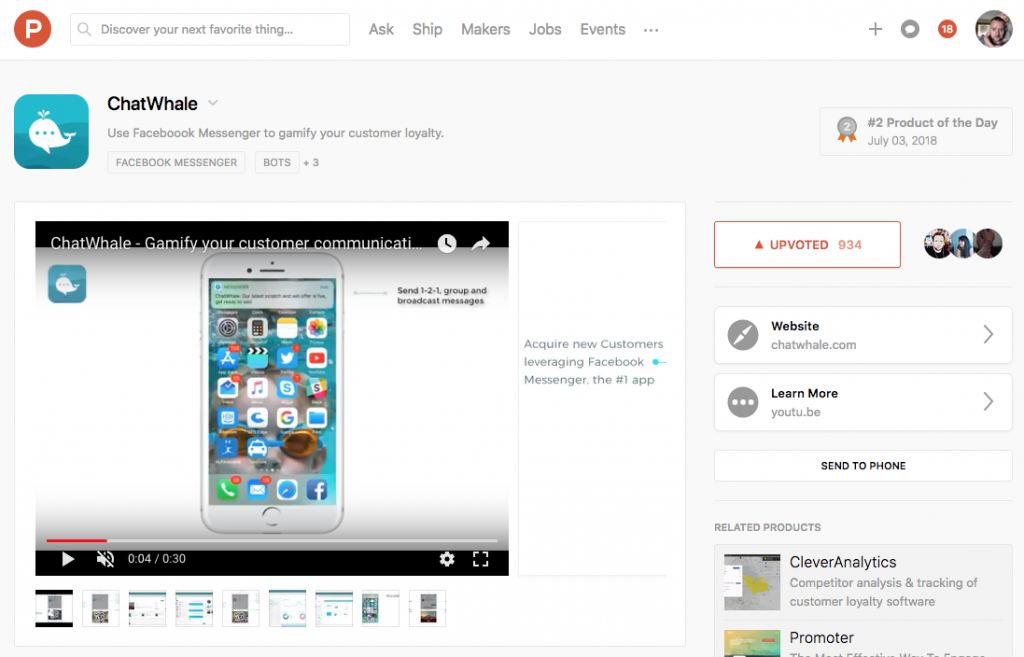Open the Jobs menu item
This screenshot has width=1024, height=657.
545,29
